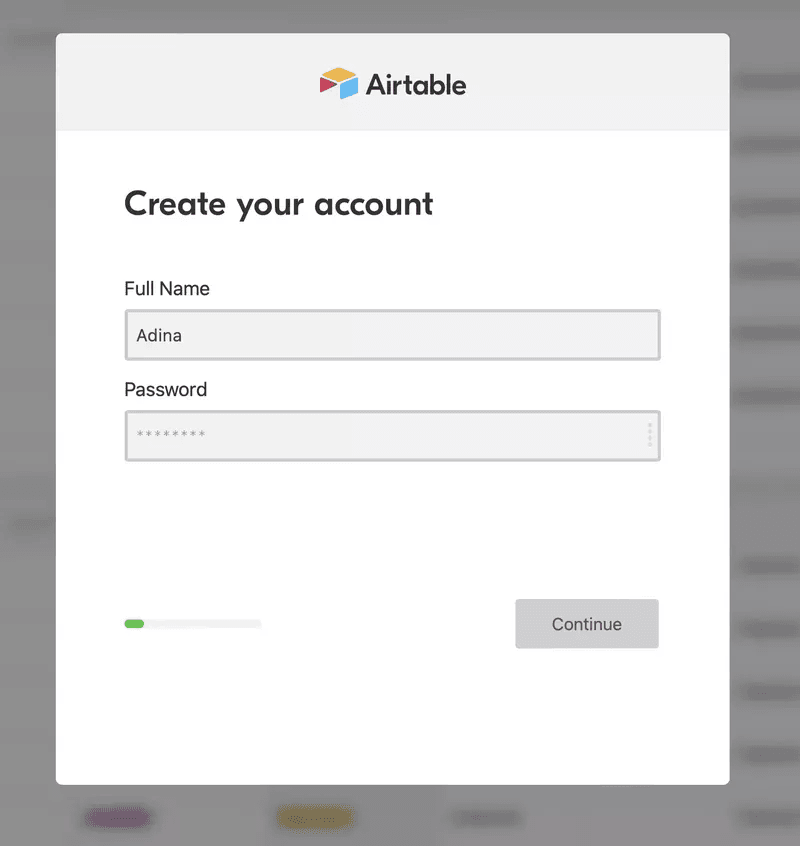The width and height of the screenshot is (800, 846).
Task: Click the green filled part of progress bar
Action: (134, 624)
